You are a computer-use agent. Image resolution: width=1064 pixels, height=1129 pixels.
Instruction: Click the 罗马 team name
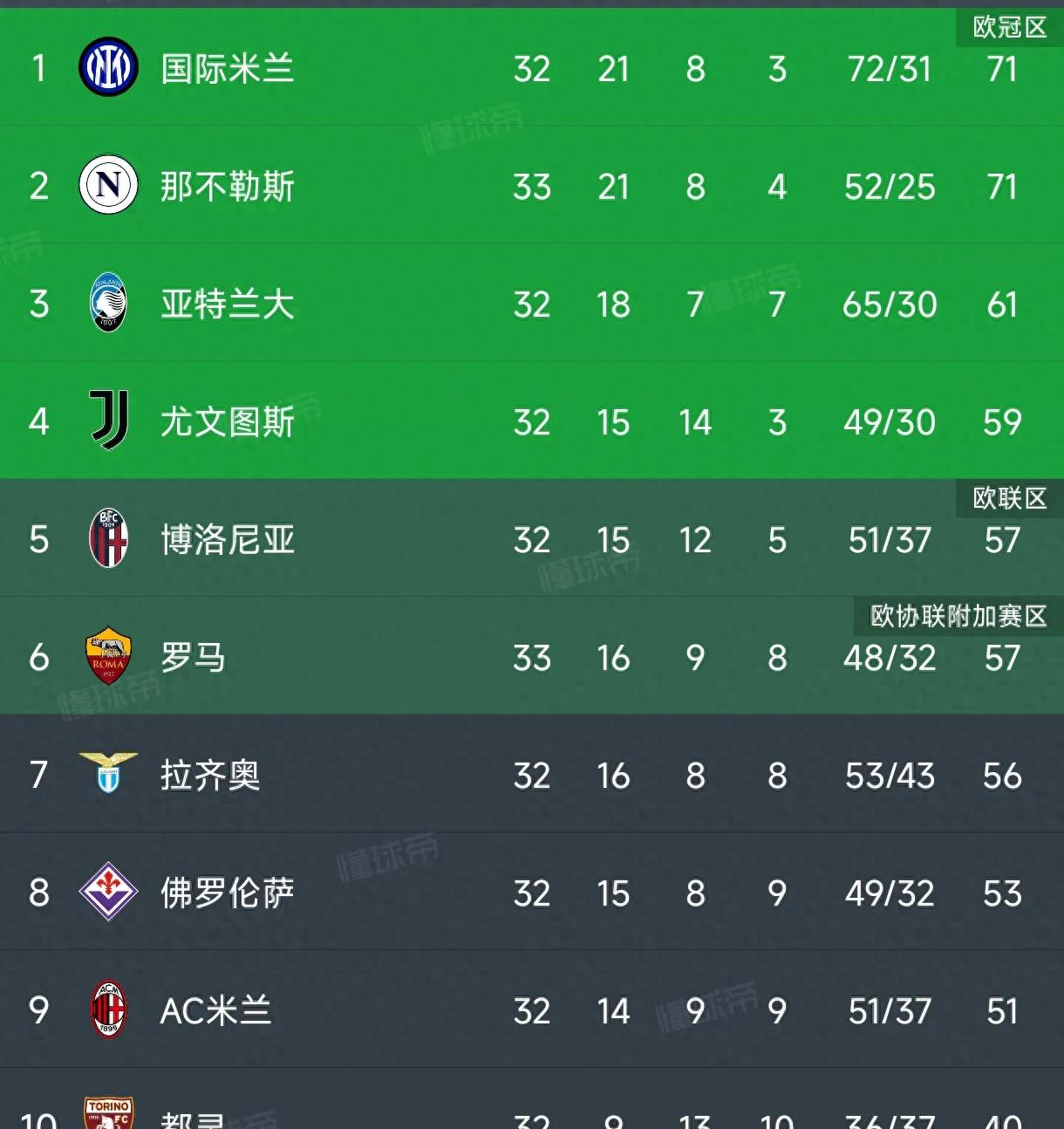pos(194,658)
